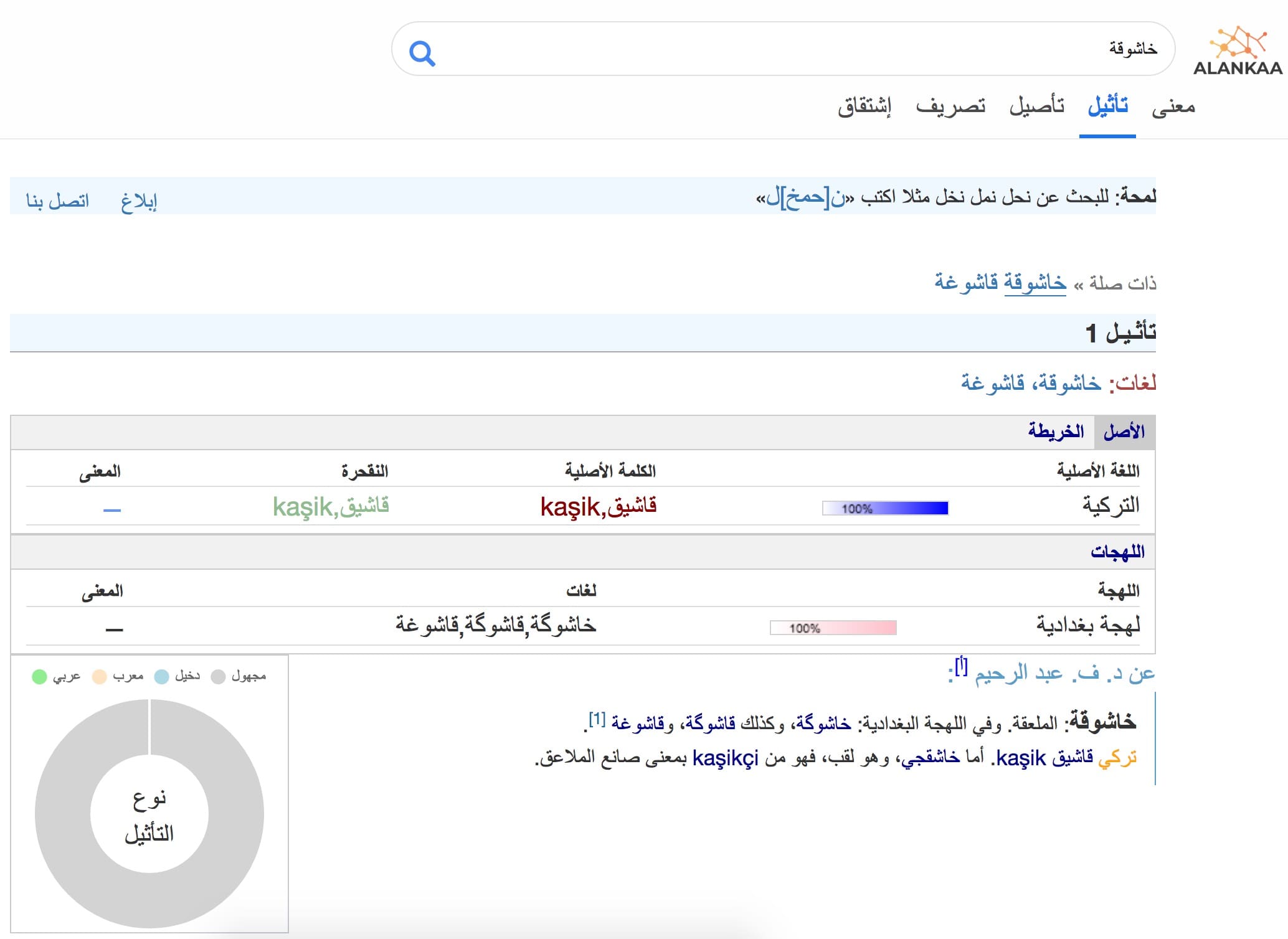Click the search field containing خاشوقة
Image resolution: width=1288 pixels, height=939 pixels.
click(x=782, y=49)
